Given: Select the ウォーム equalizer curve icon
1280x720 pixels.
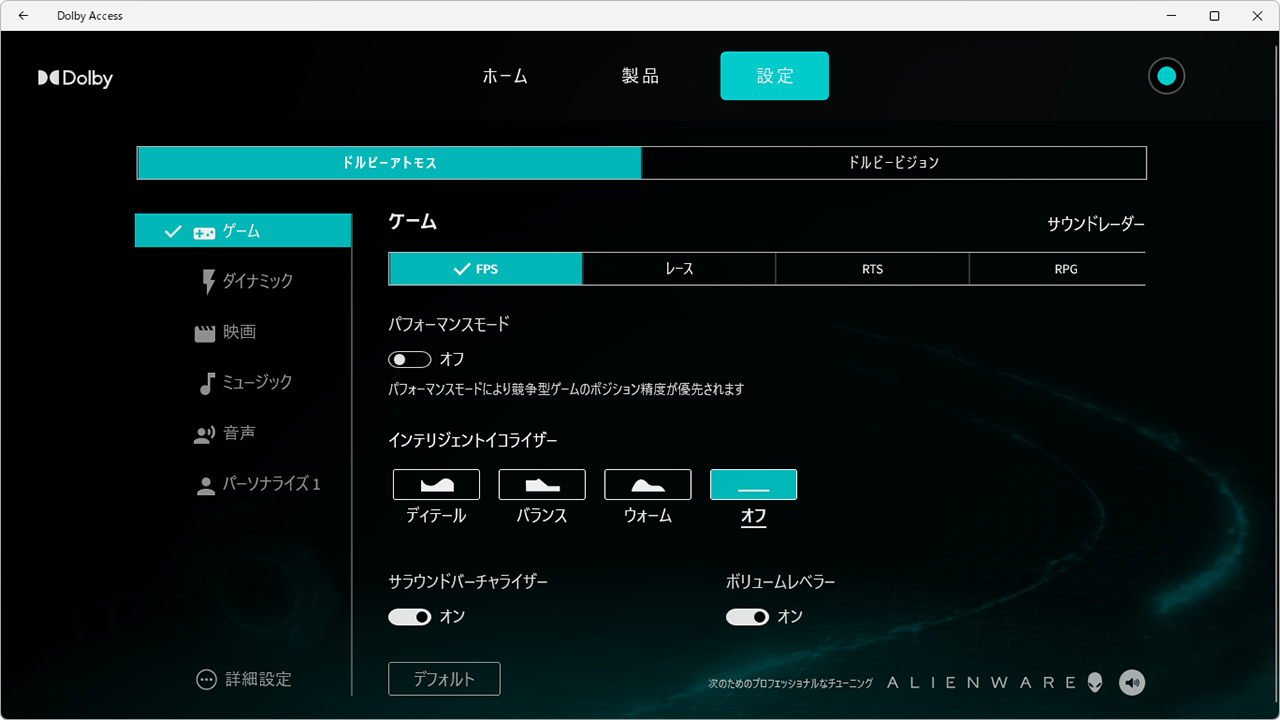Looking at the screenshot, I should coord(648,484).
